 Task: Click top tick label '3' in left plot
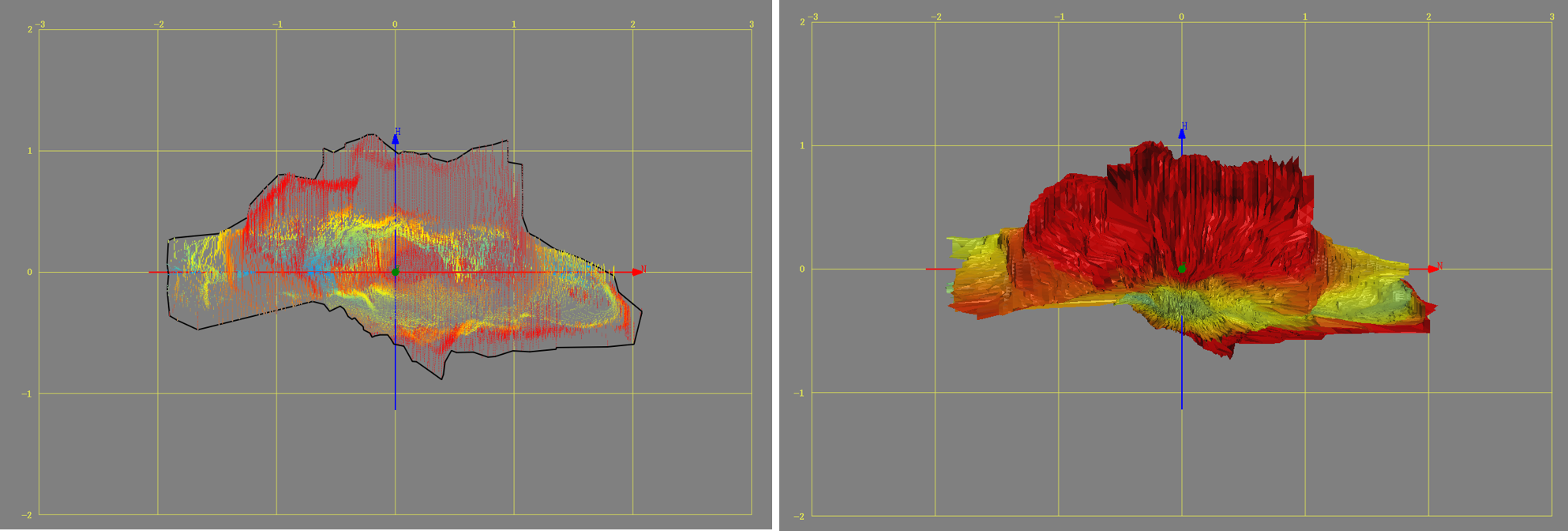coord(752,24)
